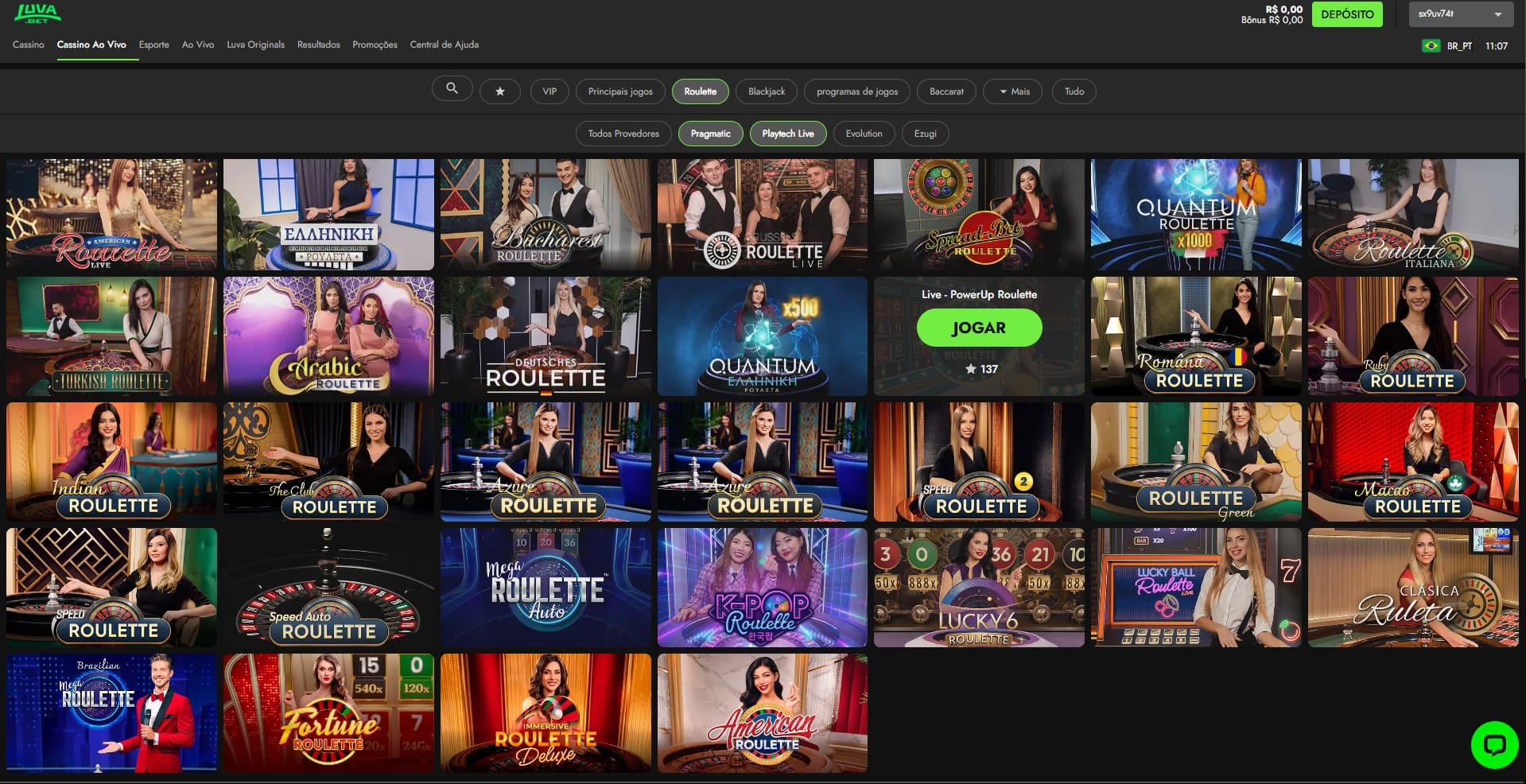Click the 11:07 clock display
The width and height of the screenshot is (1526, 784).
[1497, 46]
